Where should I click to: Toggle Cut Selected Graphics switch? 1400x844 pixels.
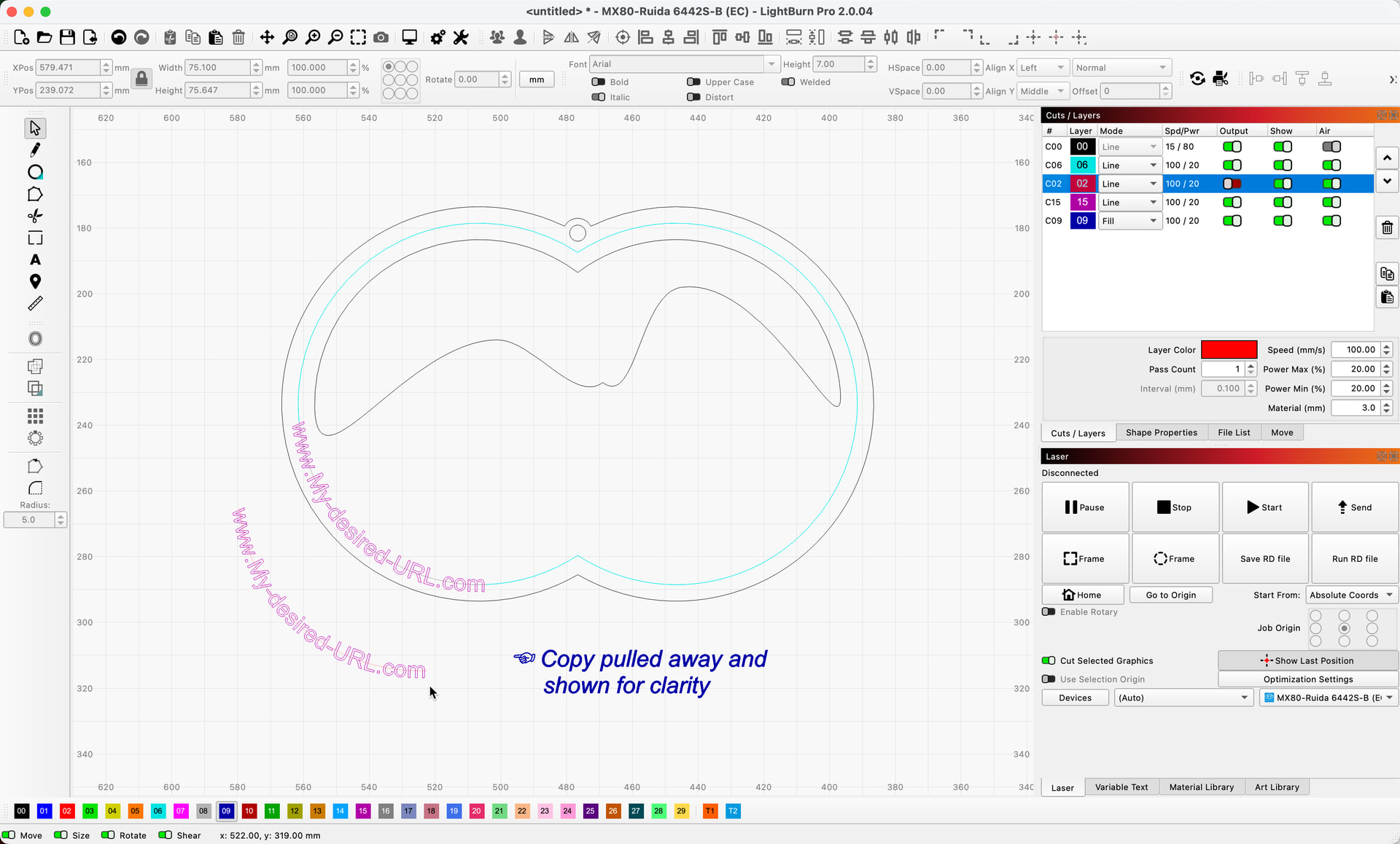(x=1049, y=660)
